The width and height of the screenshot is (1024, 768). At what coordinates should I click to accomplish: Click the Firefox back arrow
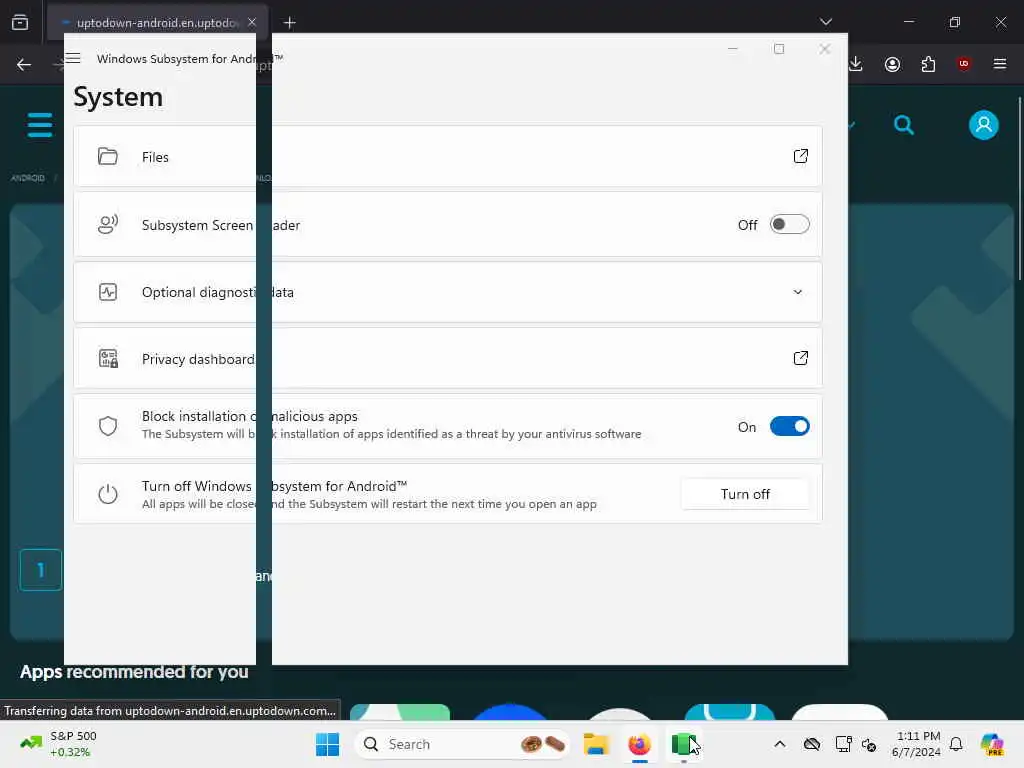pyautogui.click(x=24, y=64)
